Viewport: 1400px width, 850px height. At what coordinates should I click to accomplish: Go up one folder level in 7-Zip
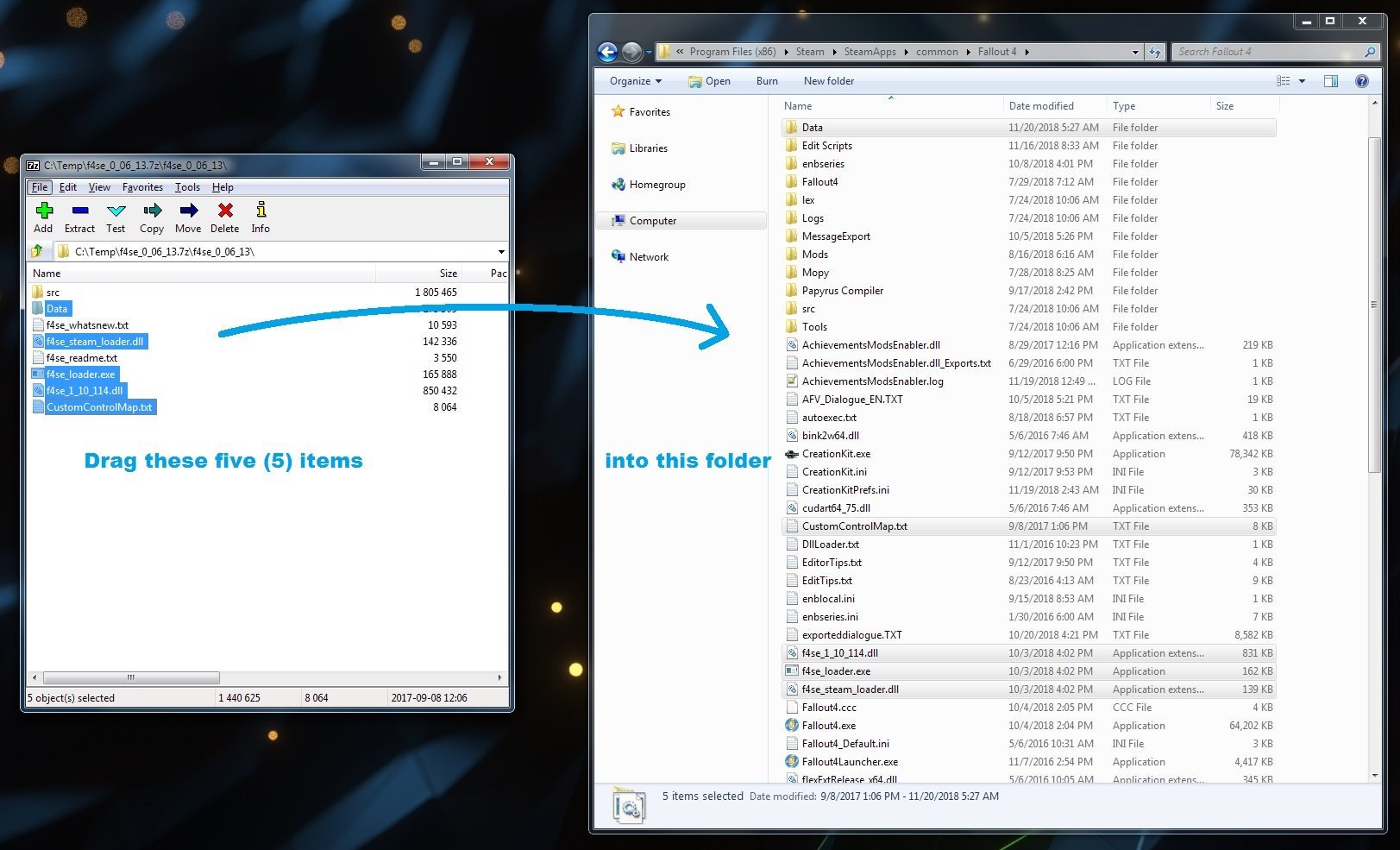click(37, 251)
